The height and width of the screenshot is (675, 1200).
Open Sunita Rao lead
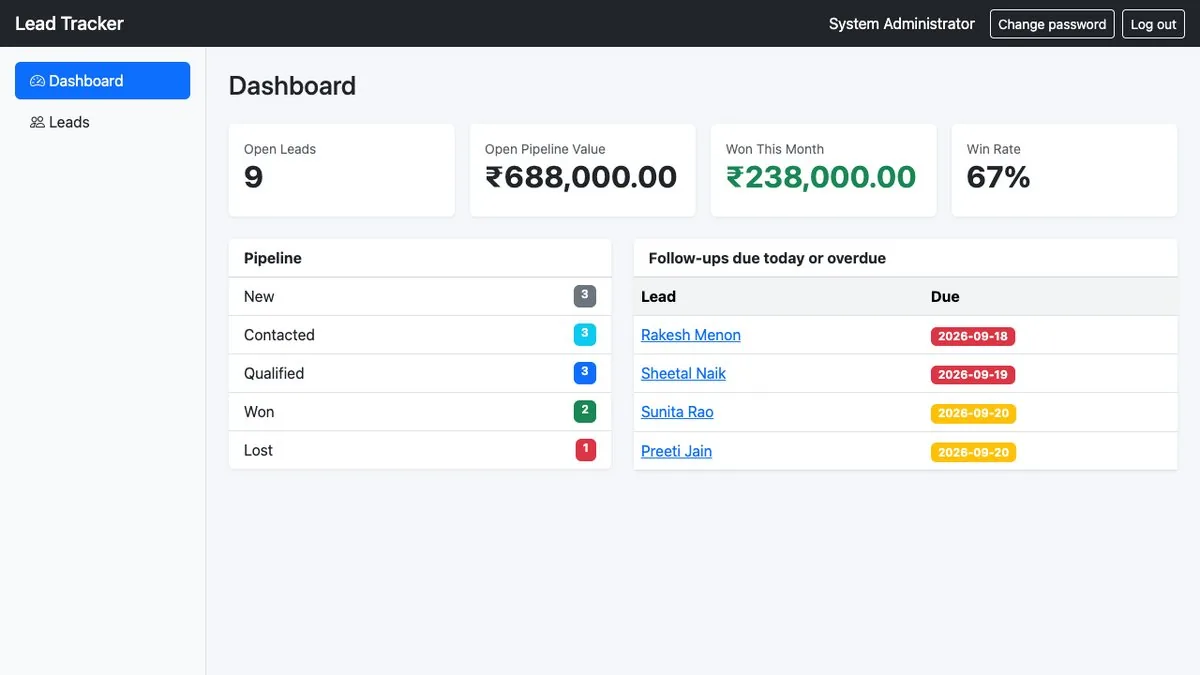[x=677, y=412]
